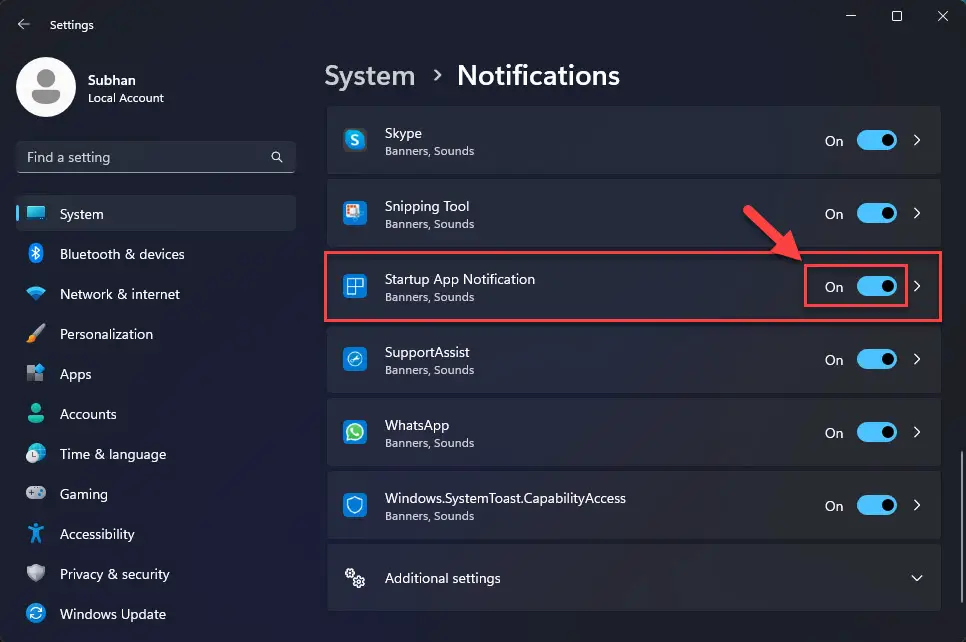This screenshot has height=642, width=966.
Task: Click the Privacy & security shield icon
Action: click(x=36, y=573)
